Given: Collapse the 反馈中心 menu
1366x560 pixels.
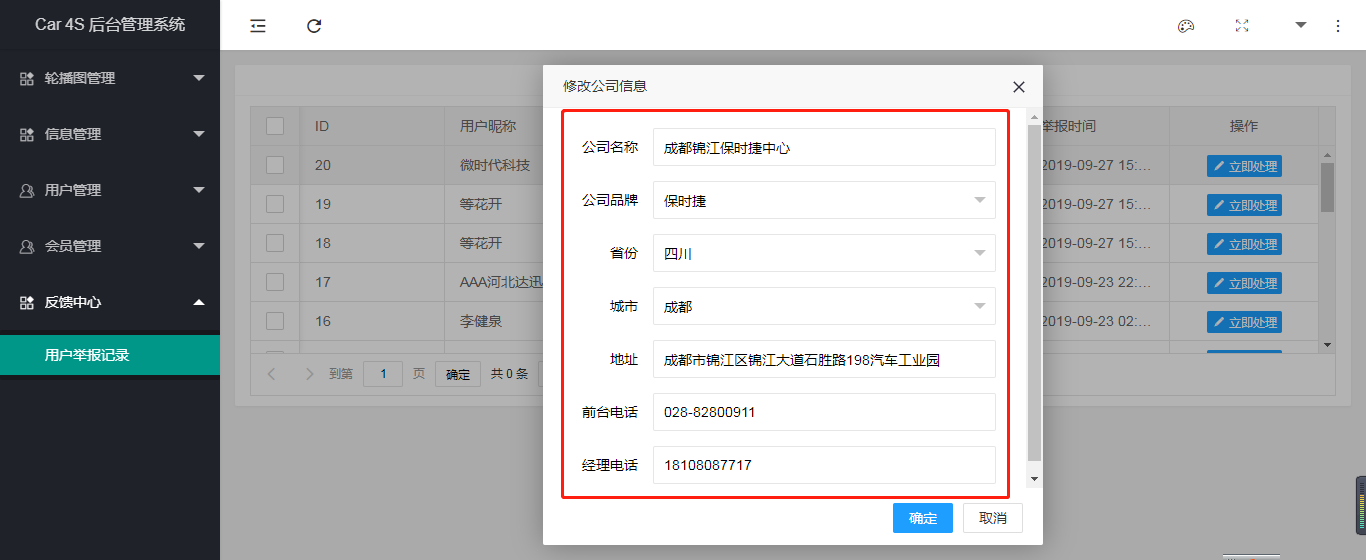Looking at the screenshot, I should tap(199, 302).
